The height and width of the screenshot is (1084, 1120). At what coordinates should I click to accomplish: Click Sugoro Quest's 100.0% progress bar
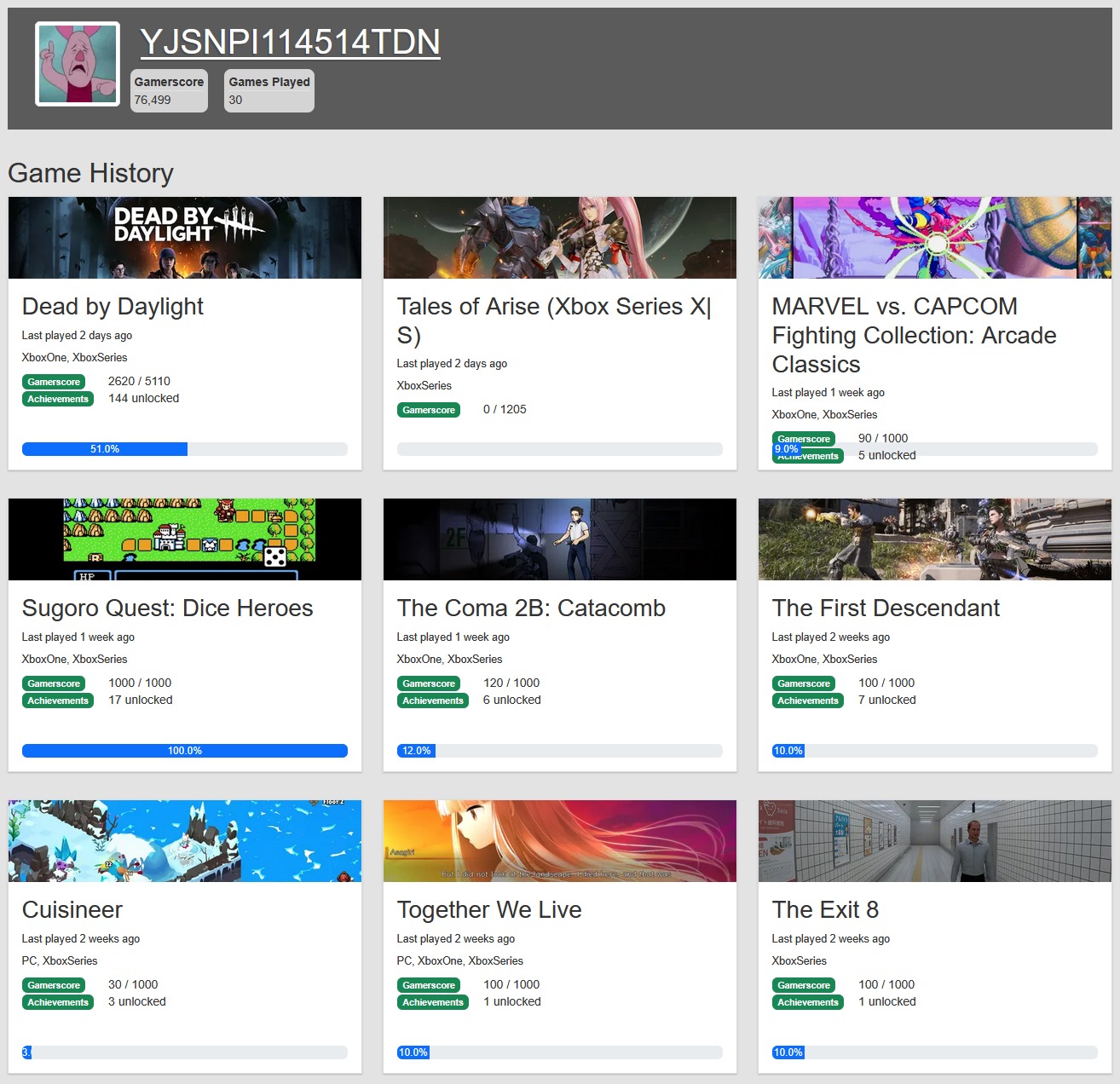pos(185,751)
